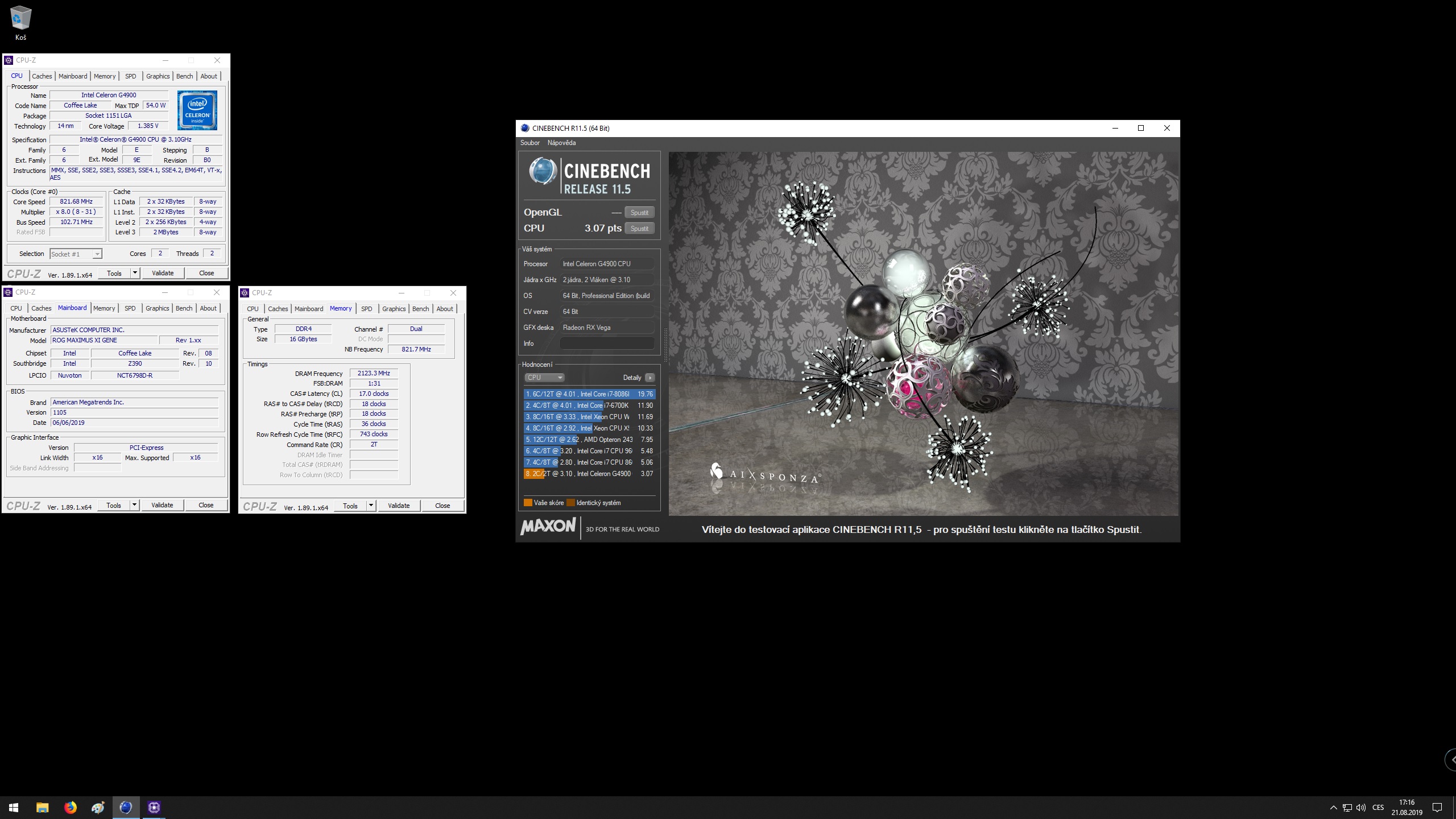This screenshot has height=819, width=1456.
Task: Select ranking row 5 AMD Opteron
Action: click(x=589, y=440)
